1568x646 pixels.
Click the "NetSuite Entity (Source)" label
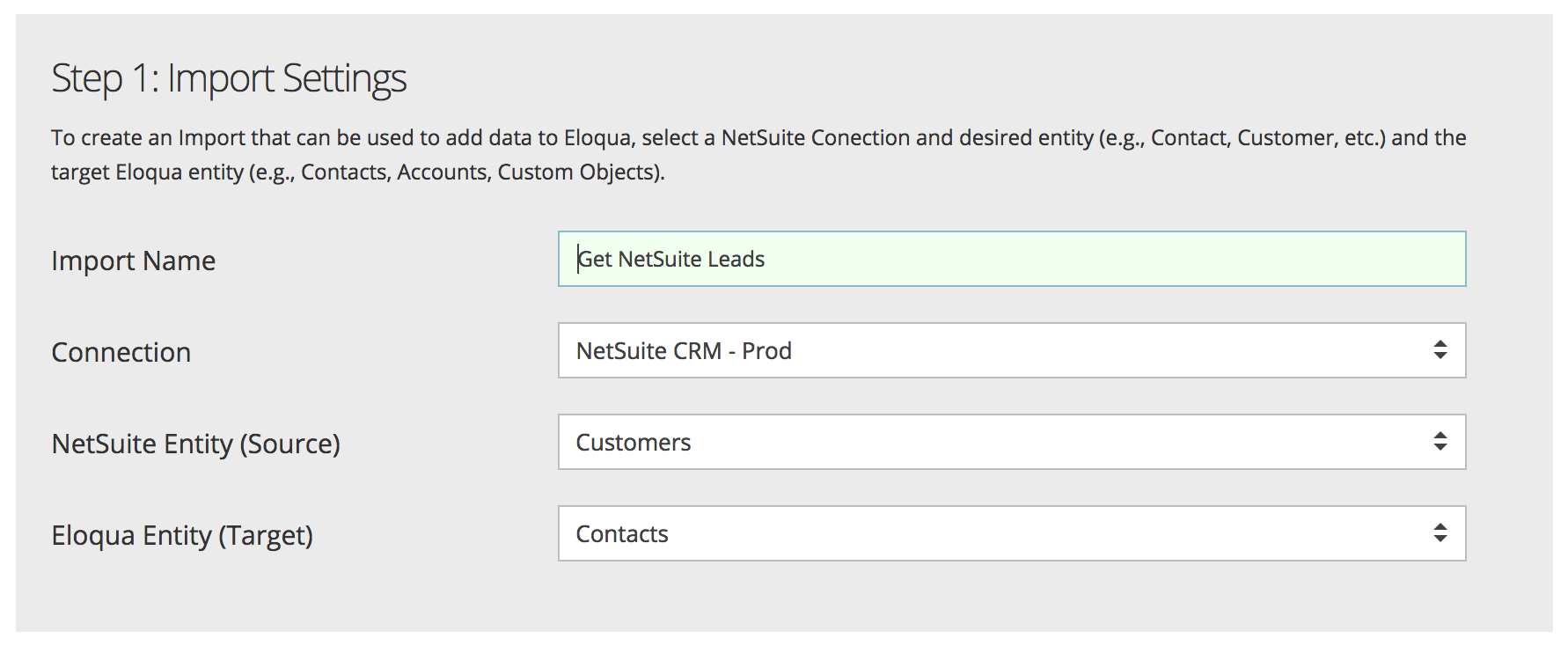tap(196, 444)
